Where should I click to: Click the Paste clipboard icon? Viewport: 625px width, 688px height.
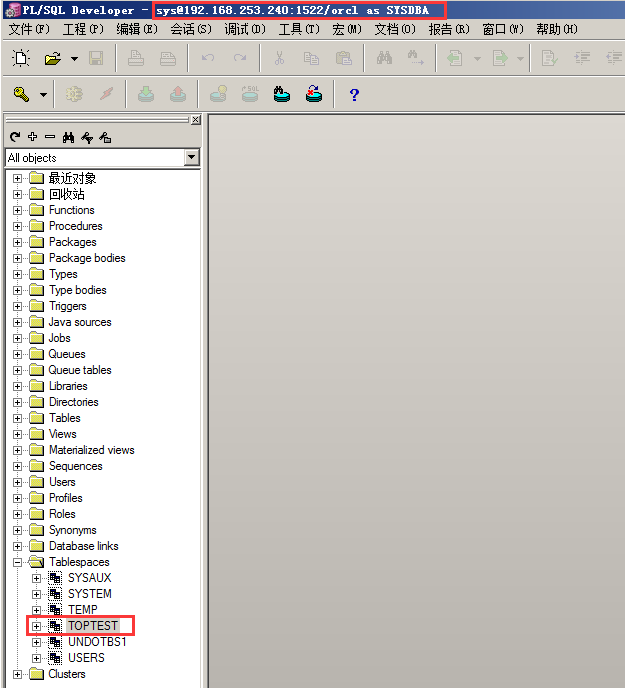344,58
